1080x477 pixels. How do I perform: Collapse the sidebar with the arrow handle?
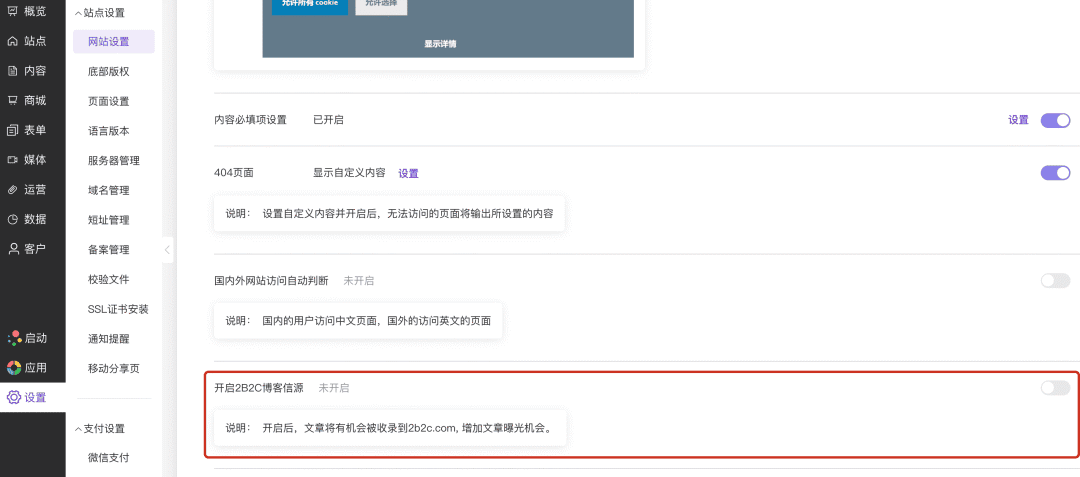167,250
